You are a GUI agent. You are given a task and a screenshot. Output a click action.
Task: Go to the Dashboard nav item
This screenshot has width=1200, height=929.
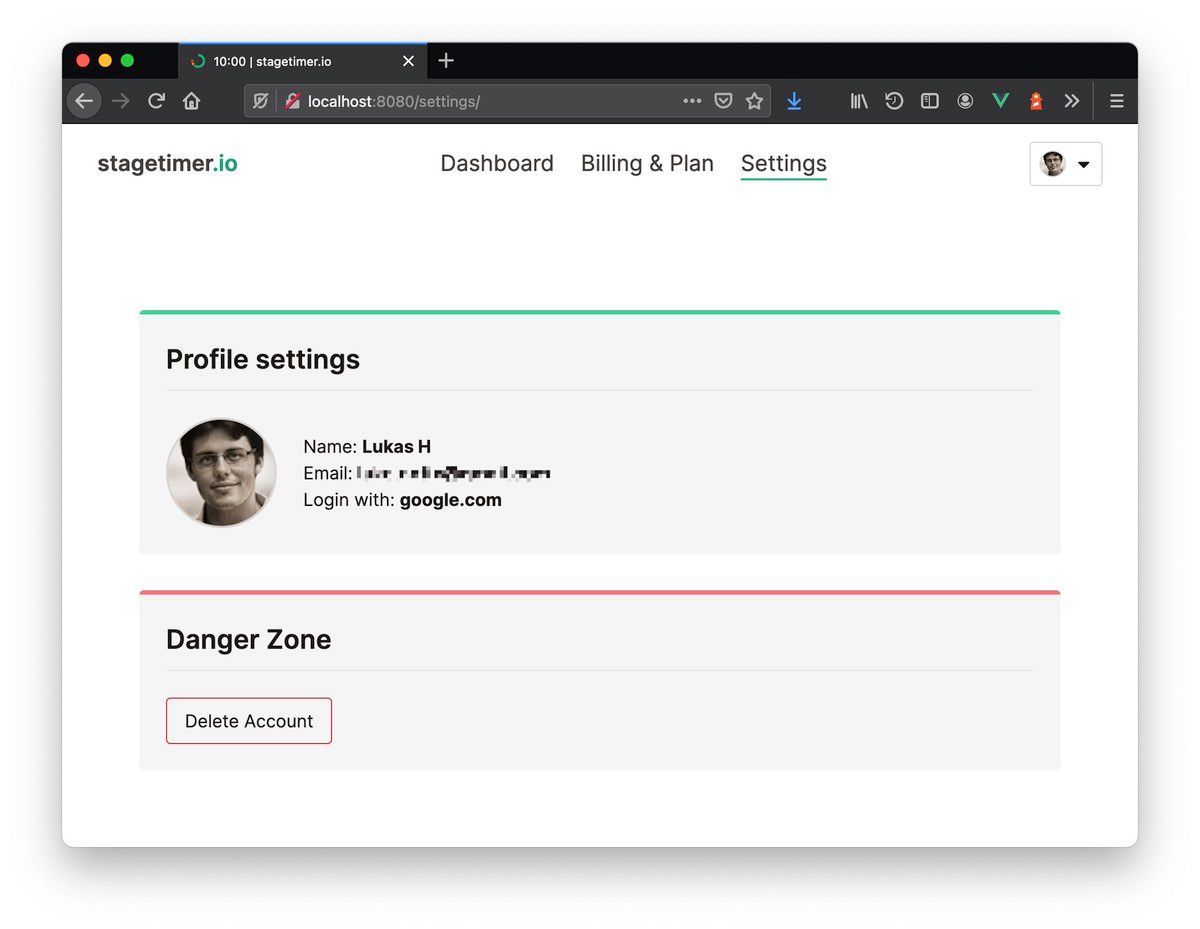pos(497,164)
